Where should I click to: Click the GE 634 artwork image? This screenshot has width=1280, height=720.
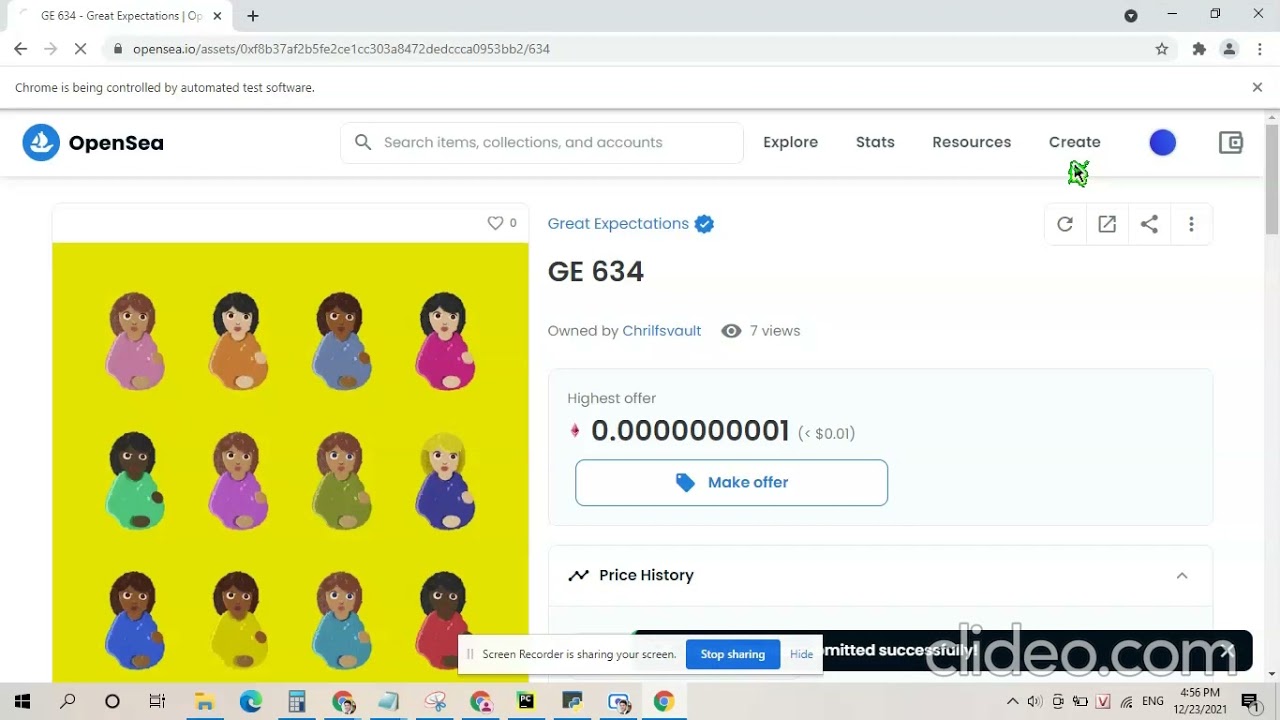coord(290,460)
